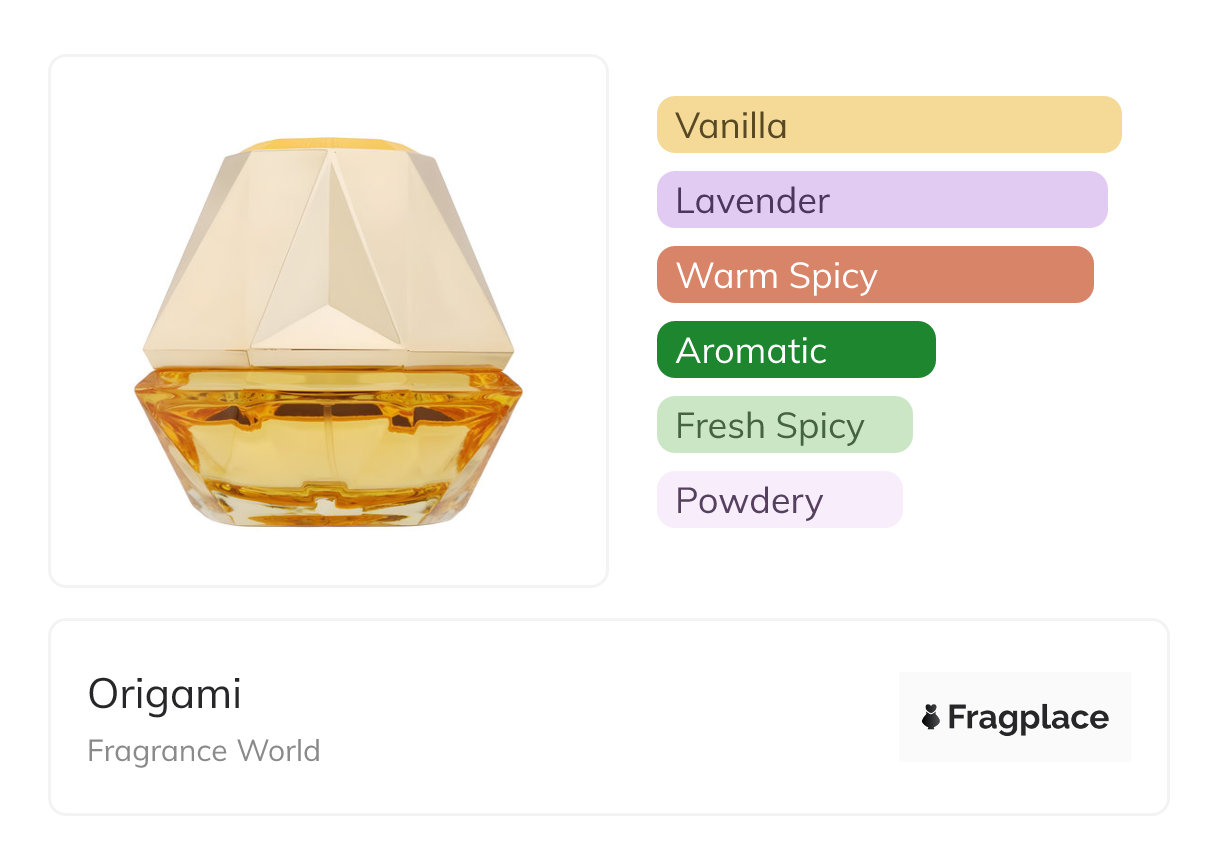Click the "Aromatic" white text label
Screen dimensions: 1218x864
751,351
